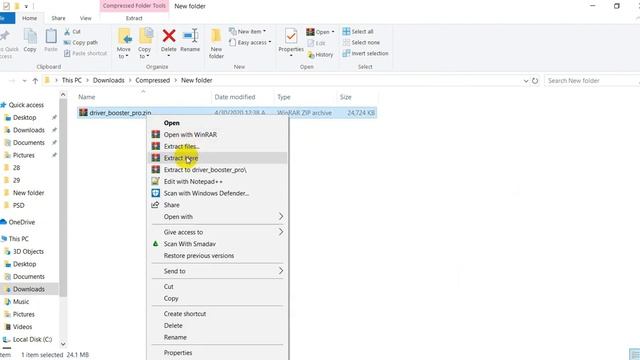Choose Share in the context menu
Screen dimensions: 640x360
(x=218, y=205)
